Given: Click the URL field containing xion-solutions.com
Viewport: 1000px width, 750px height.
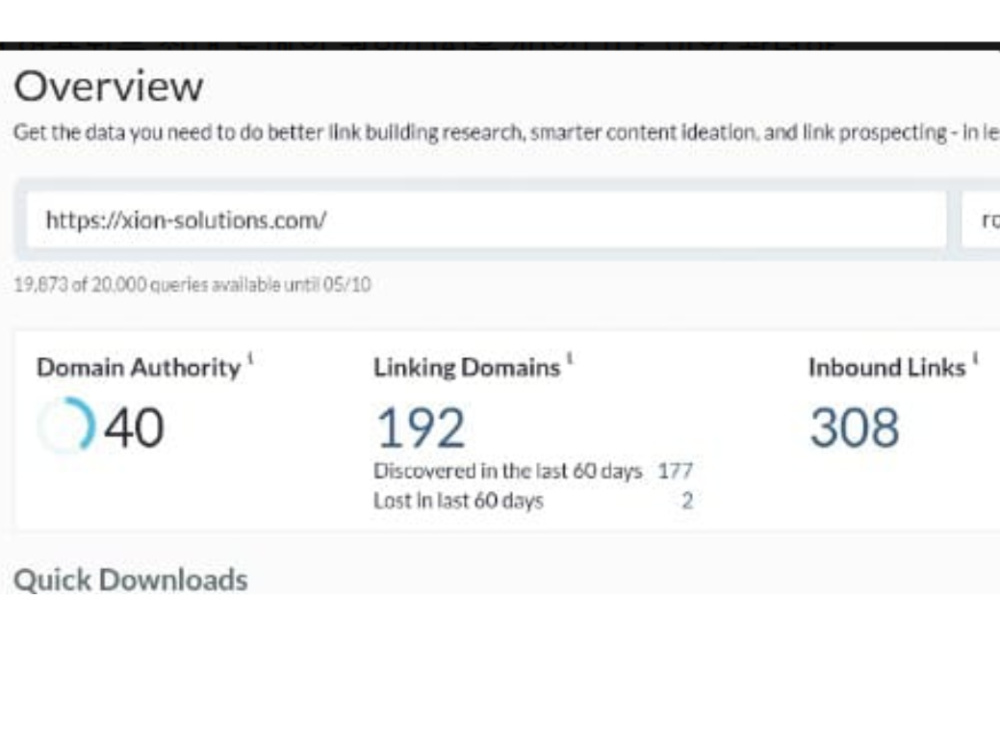Looking at the screenshot, I should pyautogui.click(x=486, y=220).
